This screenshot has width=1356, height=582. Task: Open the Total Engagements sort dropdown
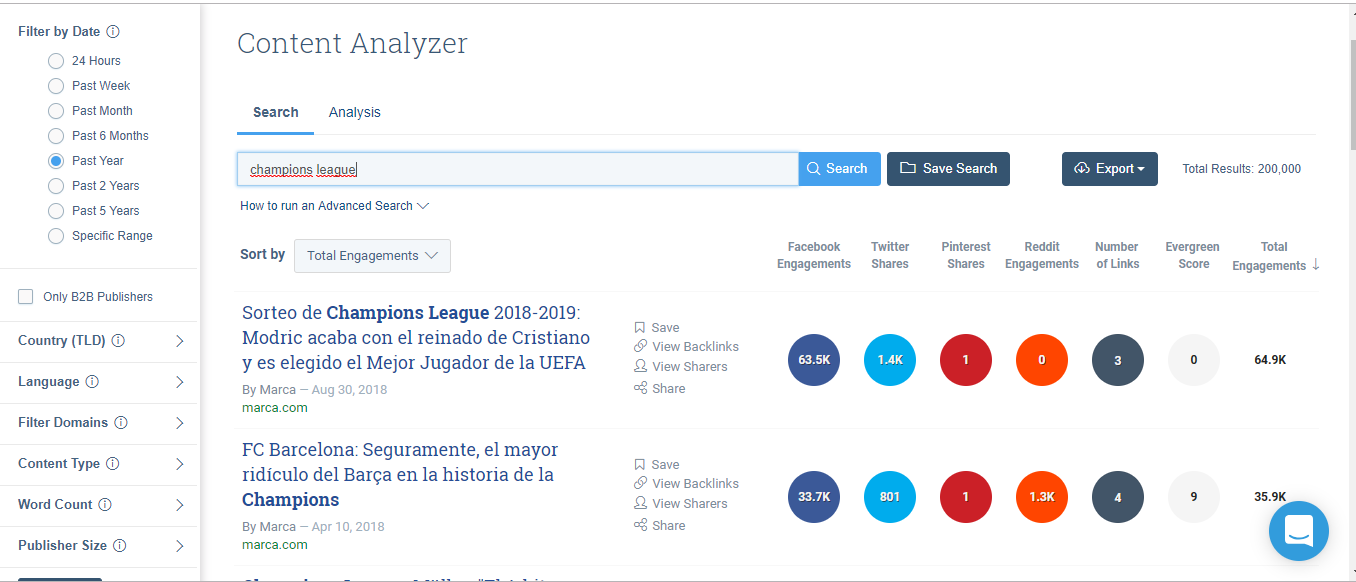coord(372,256)
